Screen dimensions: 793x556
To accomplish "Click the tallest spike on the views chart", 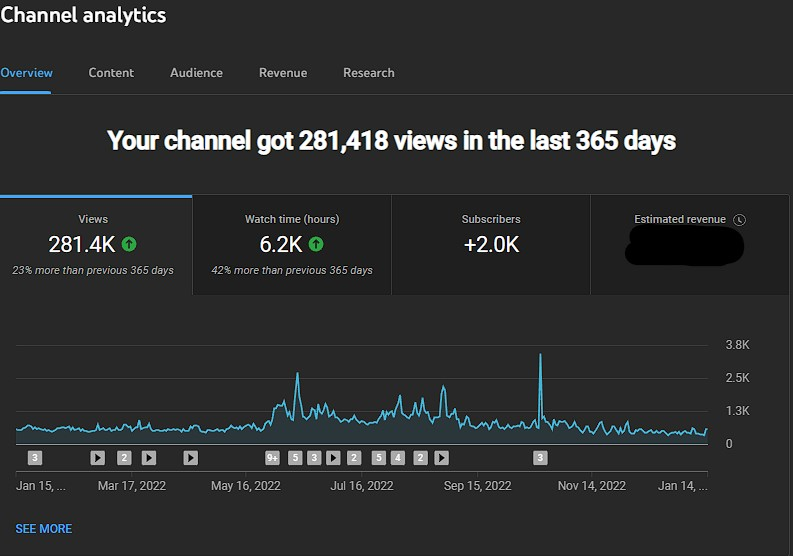I will pos(540,355).
